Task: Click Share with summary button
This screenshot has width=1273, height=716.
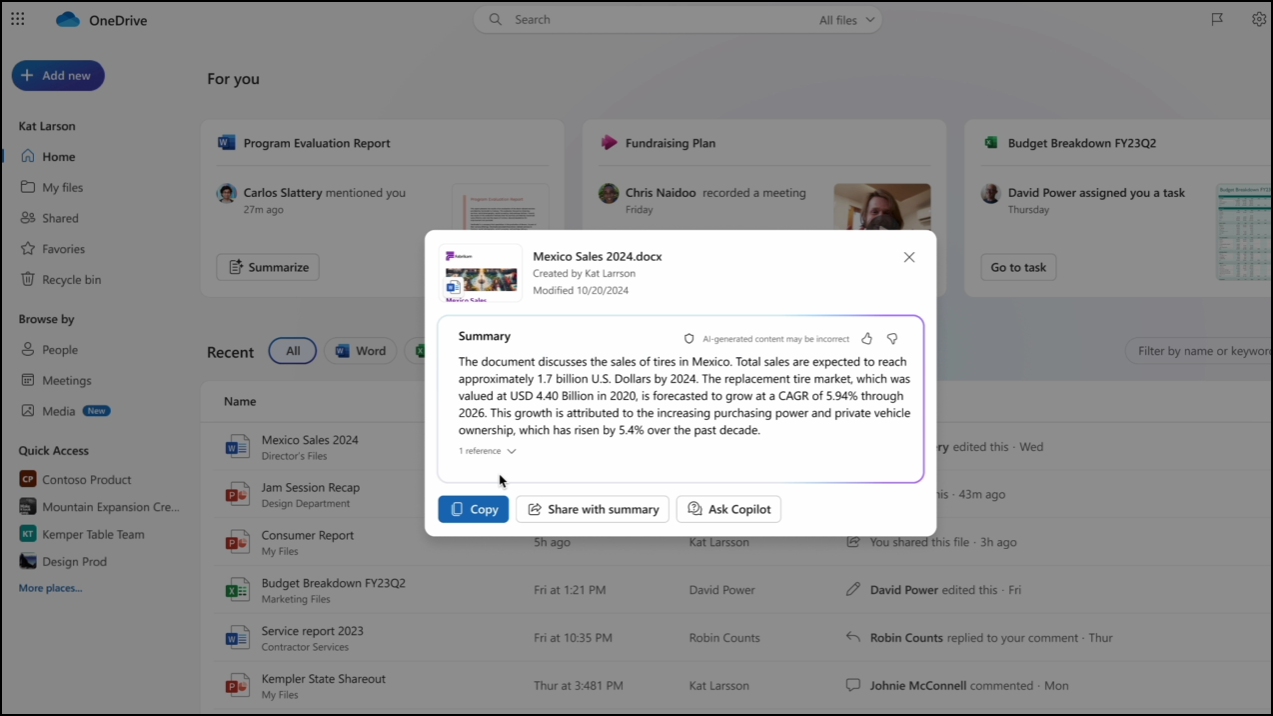Action: coord(592,509)
